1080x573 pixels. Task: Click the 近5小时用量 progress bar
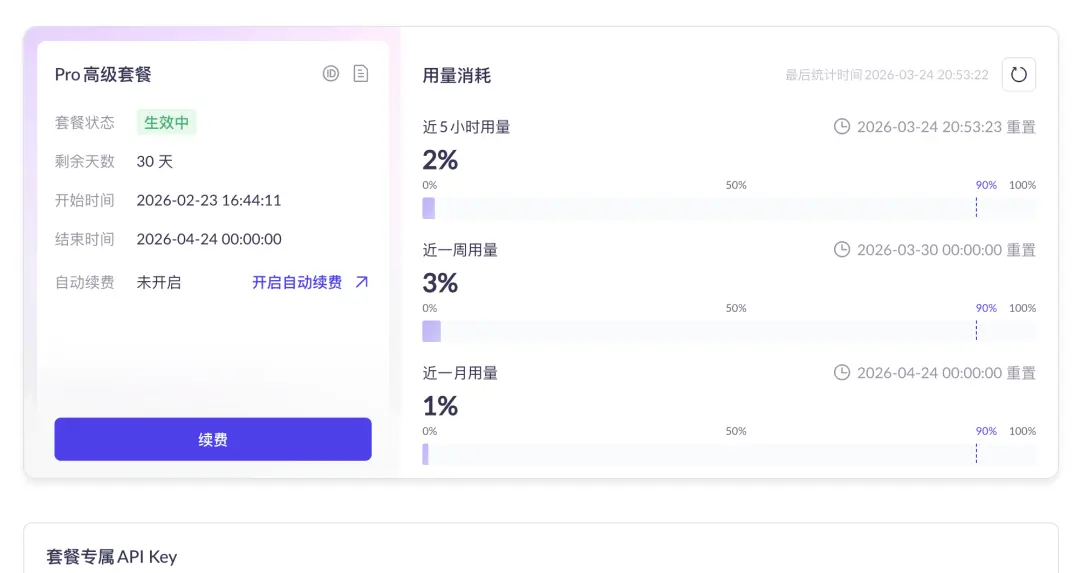tap(729, 208)
